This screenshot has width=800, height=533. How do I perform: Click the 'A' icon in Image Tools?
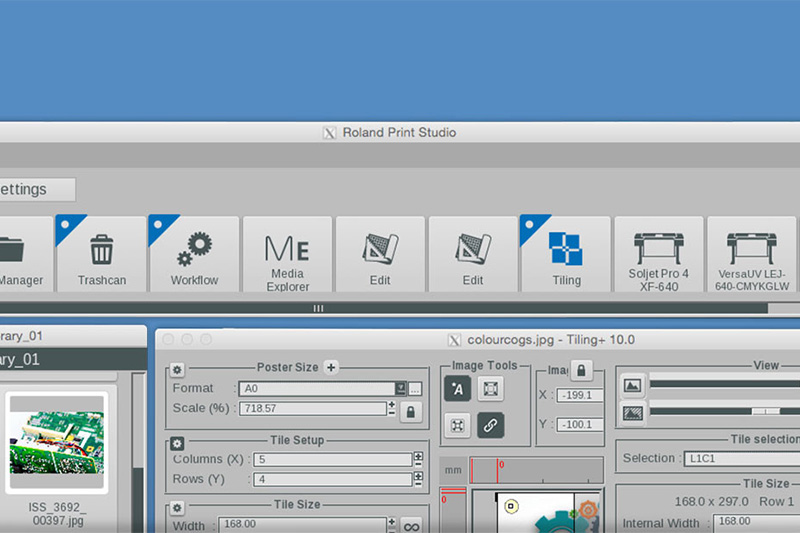457,388
